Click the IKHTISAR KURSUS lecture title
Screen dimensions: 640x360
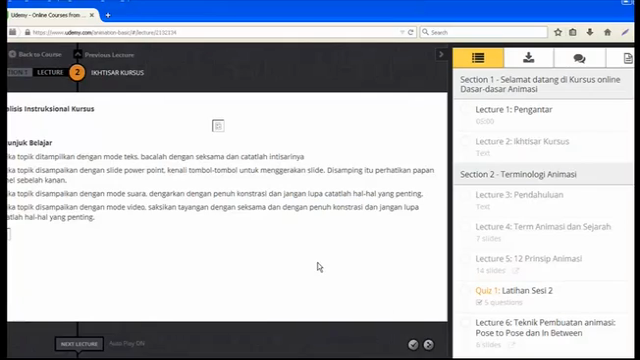tap(118, 73)
